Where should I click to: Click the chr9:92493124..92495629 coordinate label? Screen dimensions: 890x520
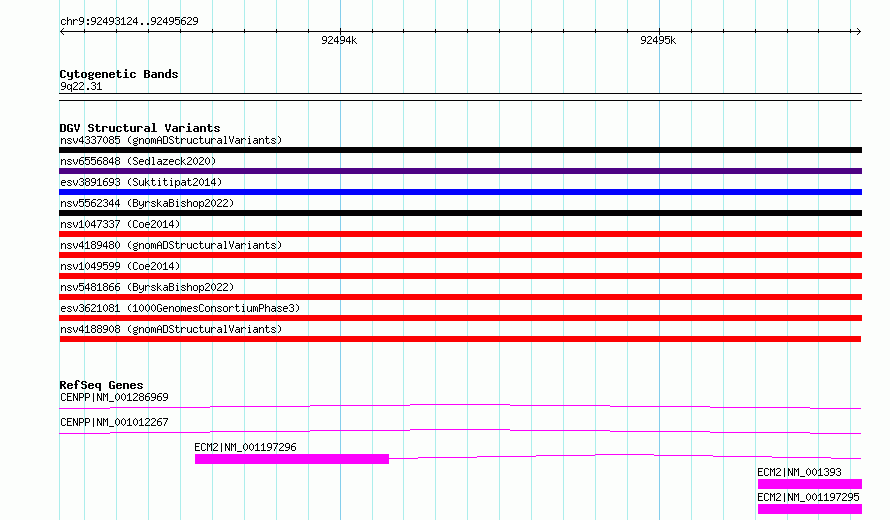pyautogui.click(x=129, y=21)
